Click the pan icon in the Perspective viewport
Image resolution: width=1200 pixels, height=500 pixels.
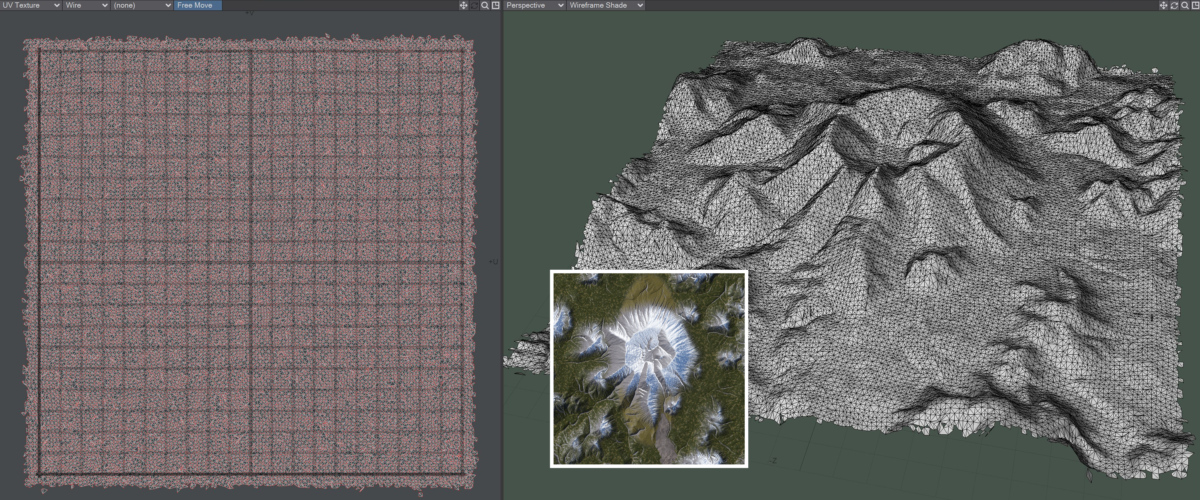click(x=1163, y=5)
